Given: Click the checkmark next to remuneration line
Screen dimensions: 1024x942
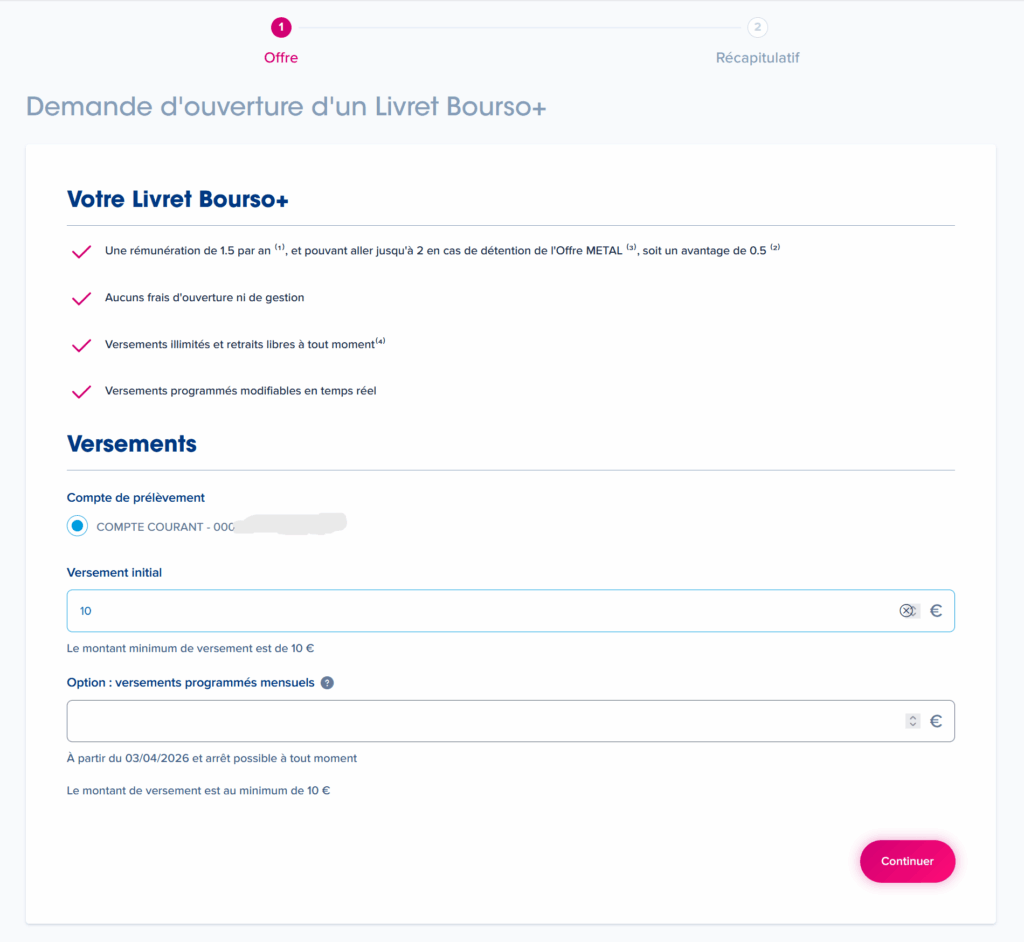Looking at the screenshot, I should [82, 252].
